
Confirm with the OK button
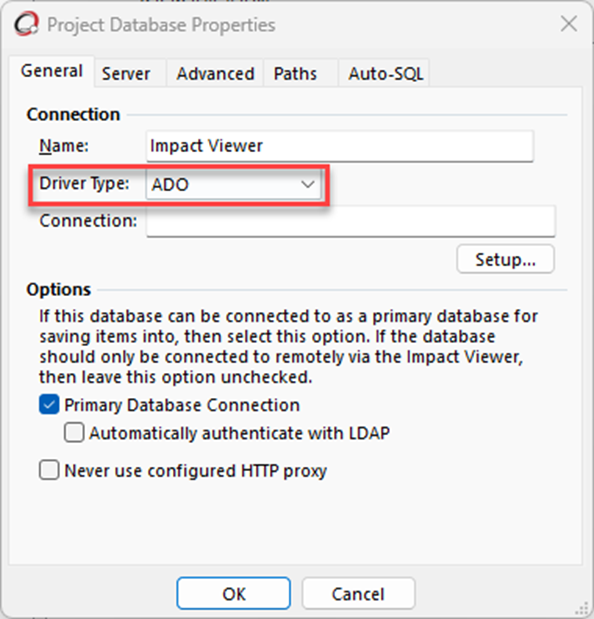click(x=234, y=594)
